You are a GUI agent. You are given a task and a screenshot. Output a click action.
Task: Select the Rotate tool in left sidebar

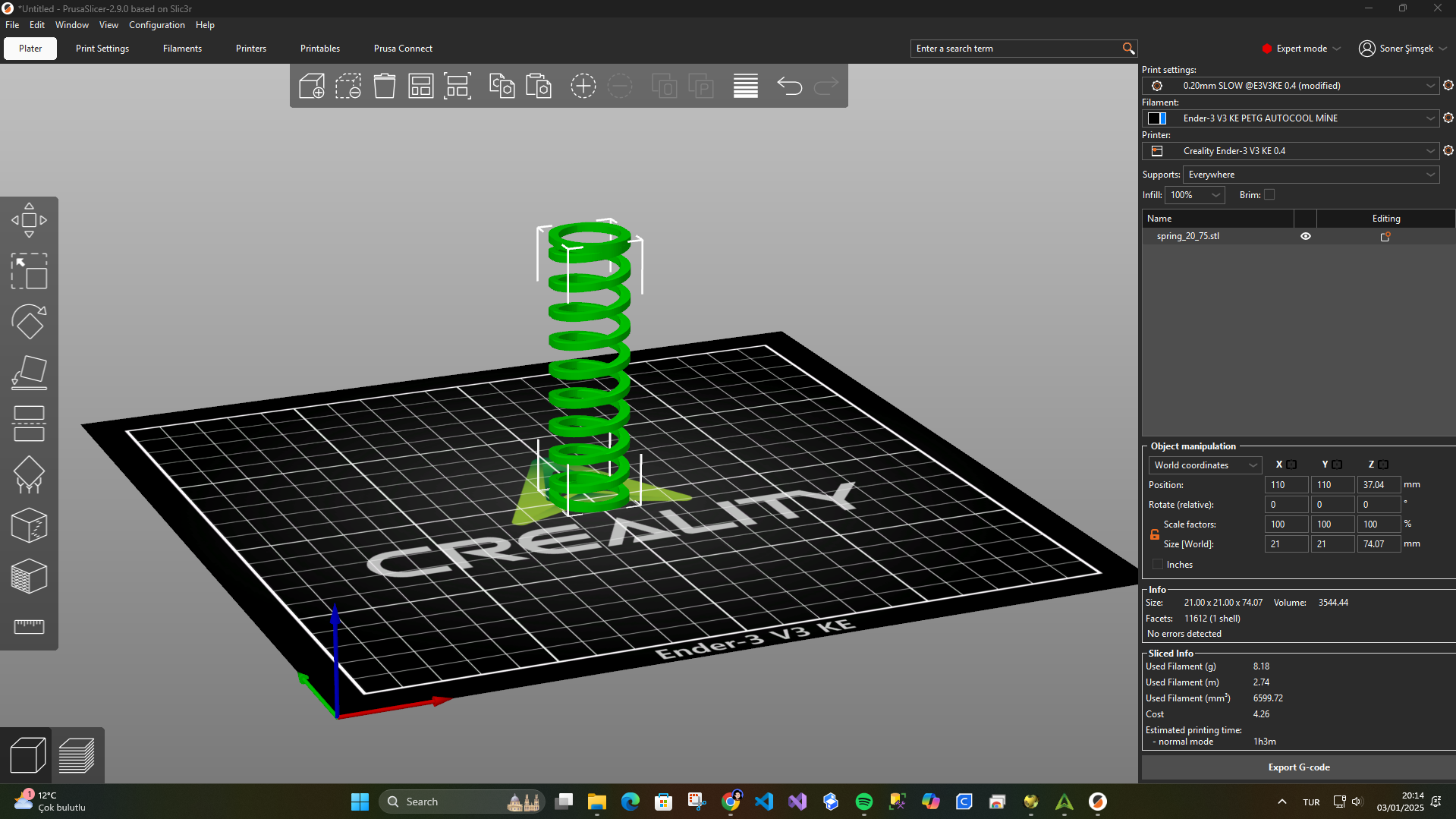point(29,322)
